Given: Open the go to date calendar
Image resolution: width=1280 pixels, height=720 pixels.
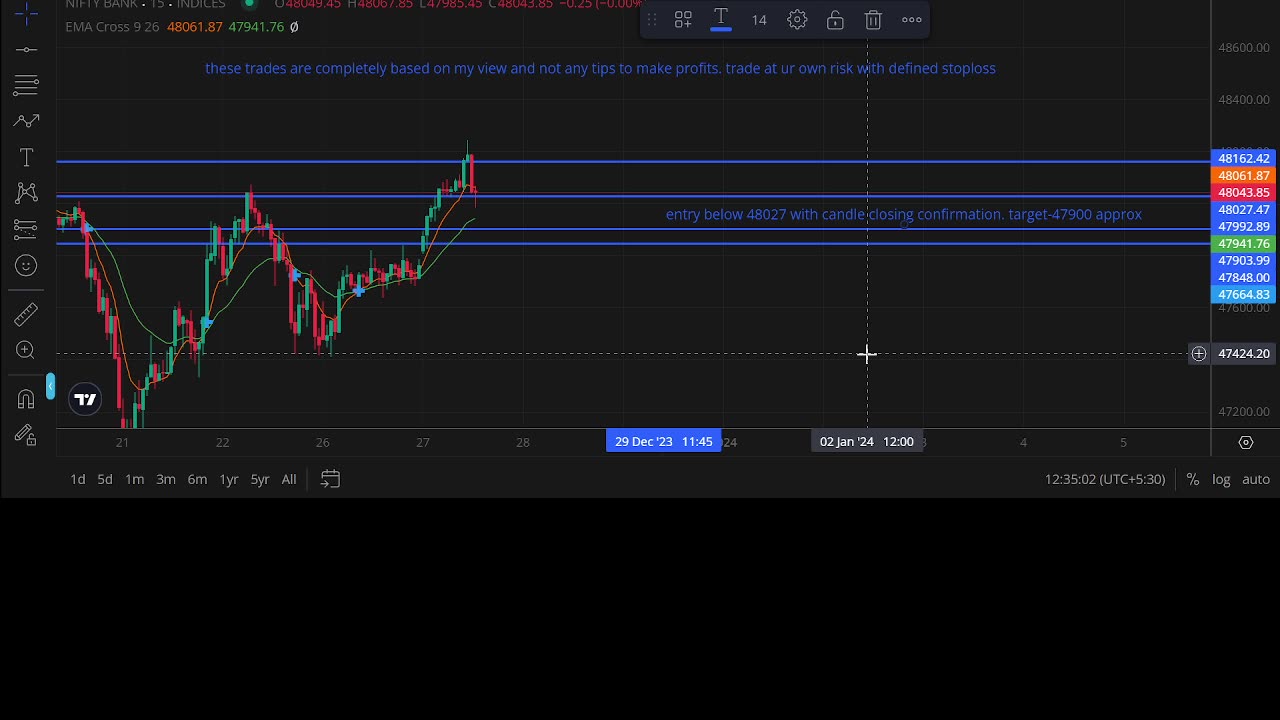Looking at the screenshot, I should coord(330,479).
